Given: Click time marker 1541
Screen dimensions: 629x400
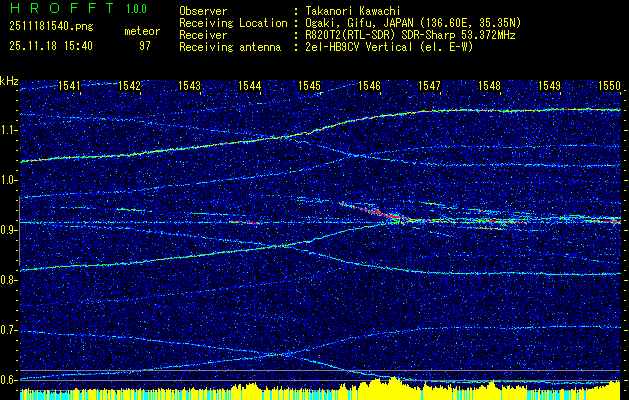Looking at the screenshot, I should coord(69,85).
